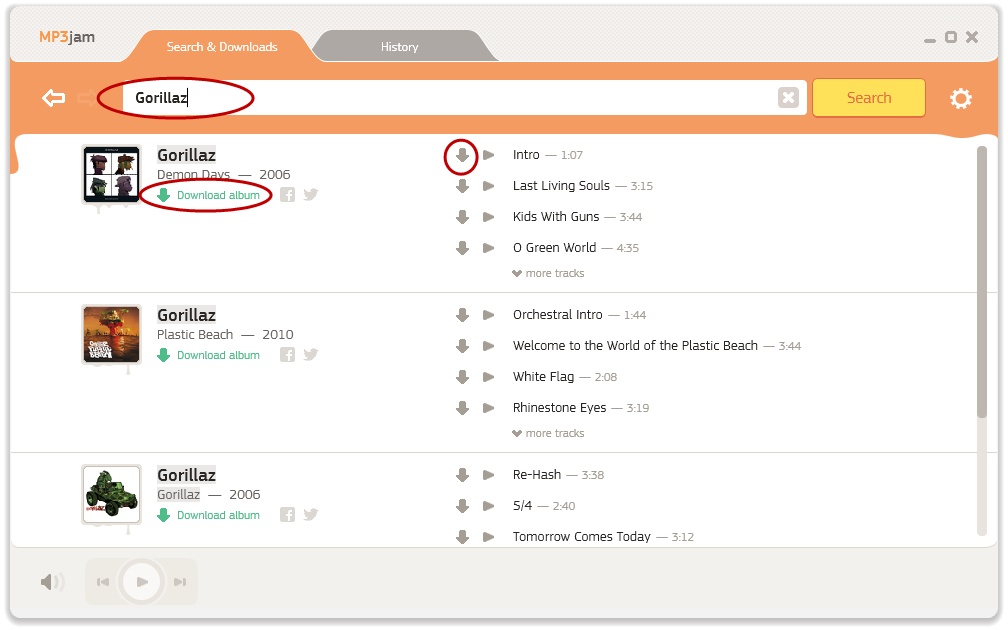
Task: Open the Demon Days cover thumbnail
Action: [x=111, y=174]
